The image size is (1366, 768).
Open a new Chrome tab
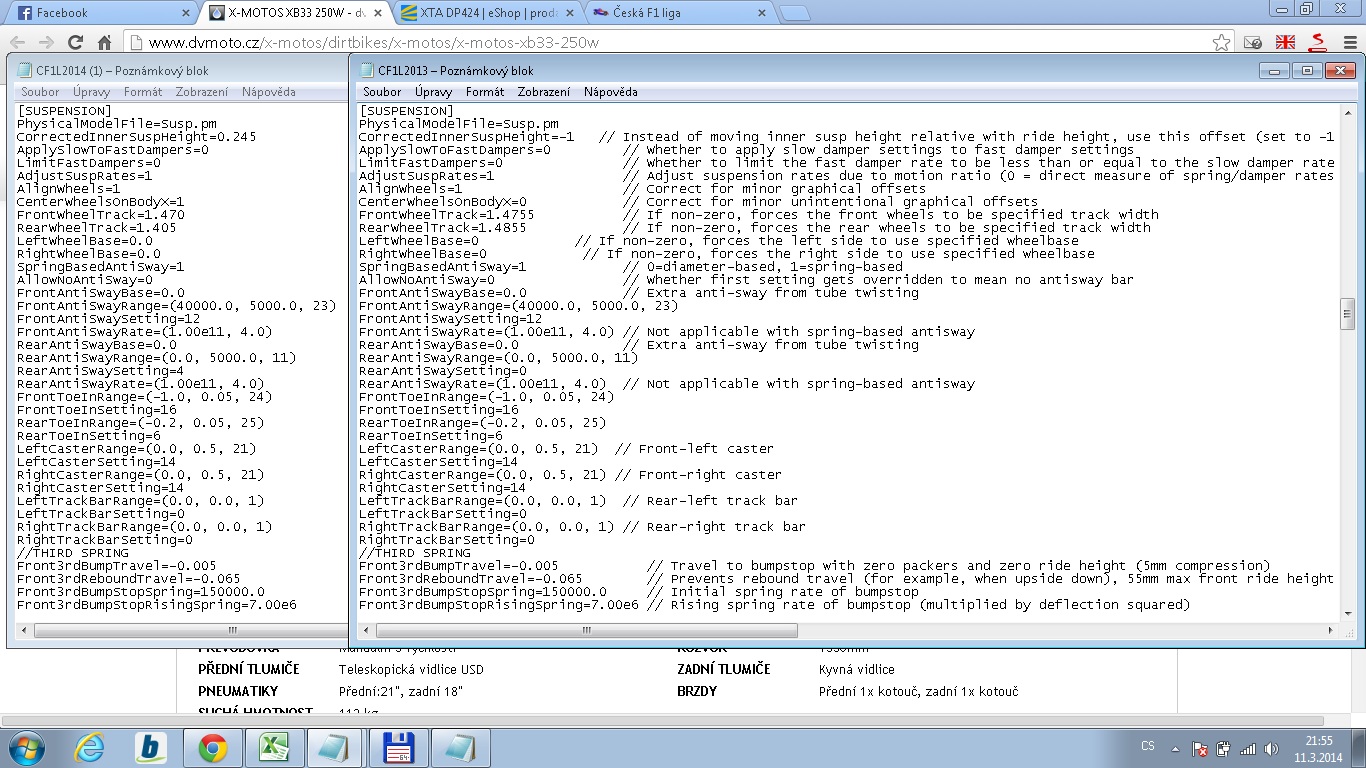[794, 14]
